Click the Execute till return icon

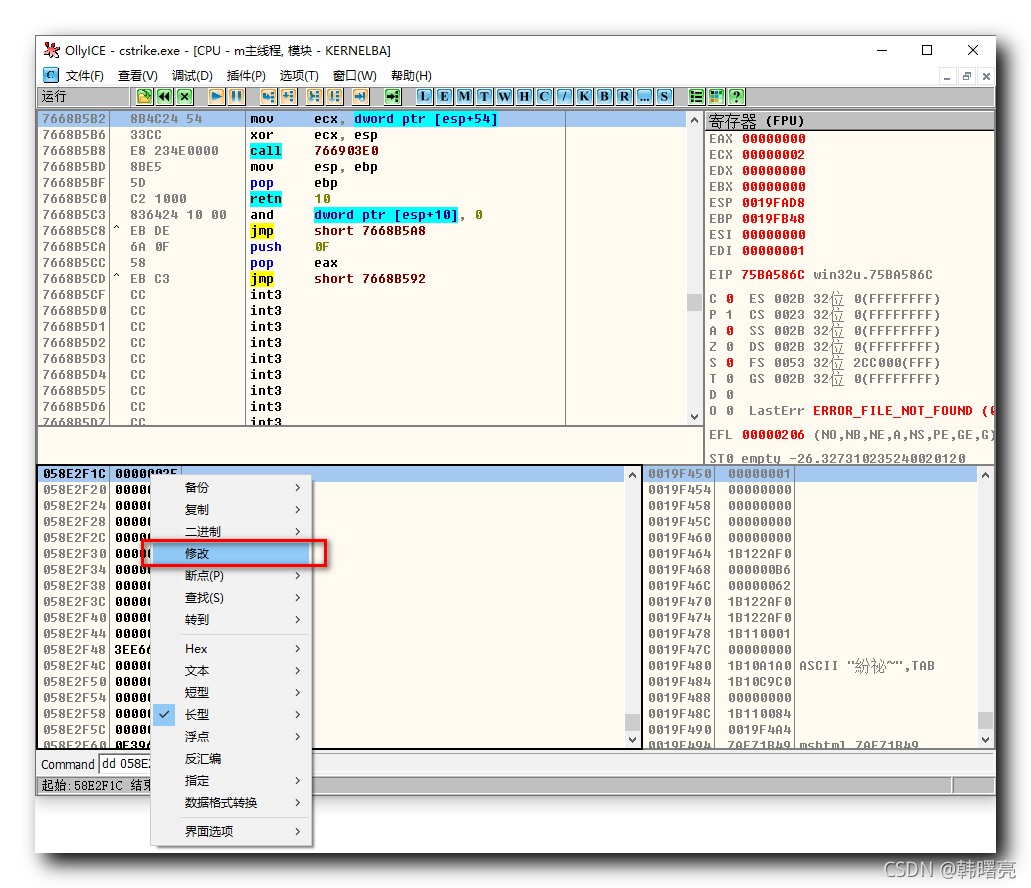point(360,97)
